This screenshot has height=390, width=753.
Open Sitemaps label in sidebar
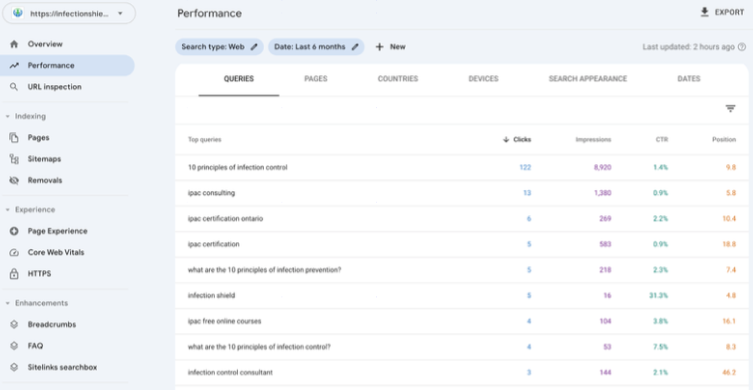44,159
